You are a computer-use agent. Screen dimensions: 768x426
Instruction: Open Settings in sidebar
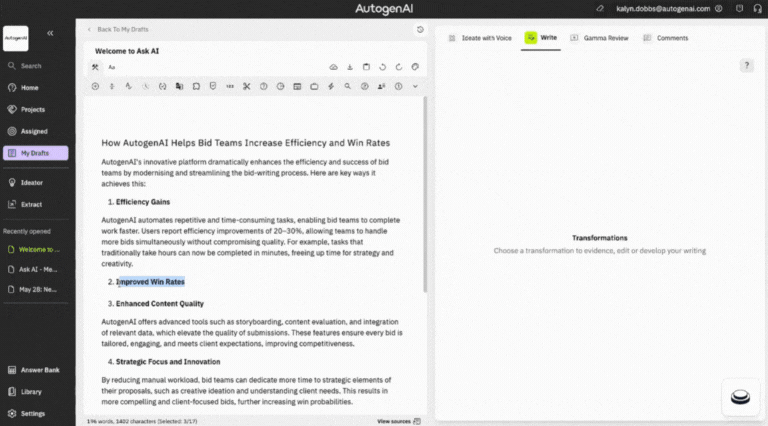(x=35, y=414)
